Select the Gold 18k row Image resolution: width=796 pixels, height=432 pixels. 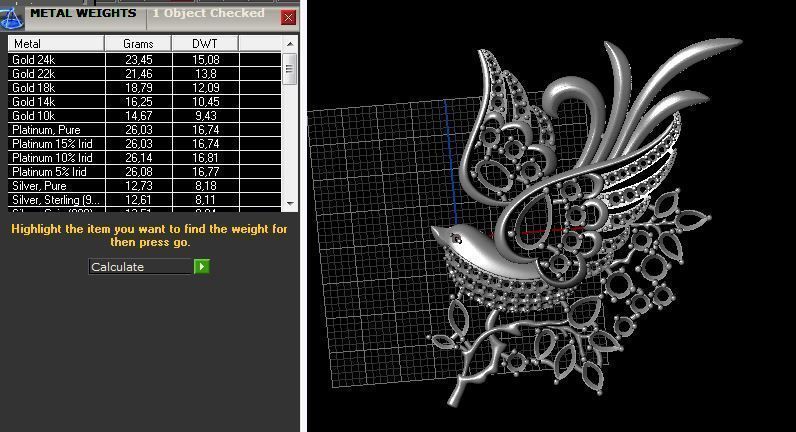tap(145, 88)
